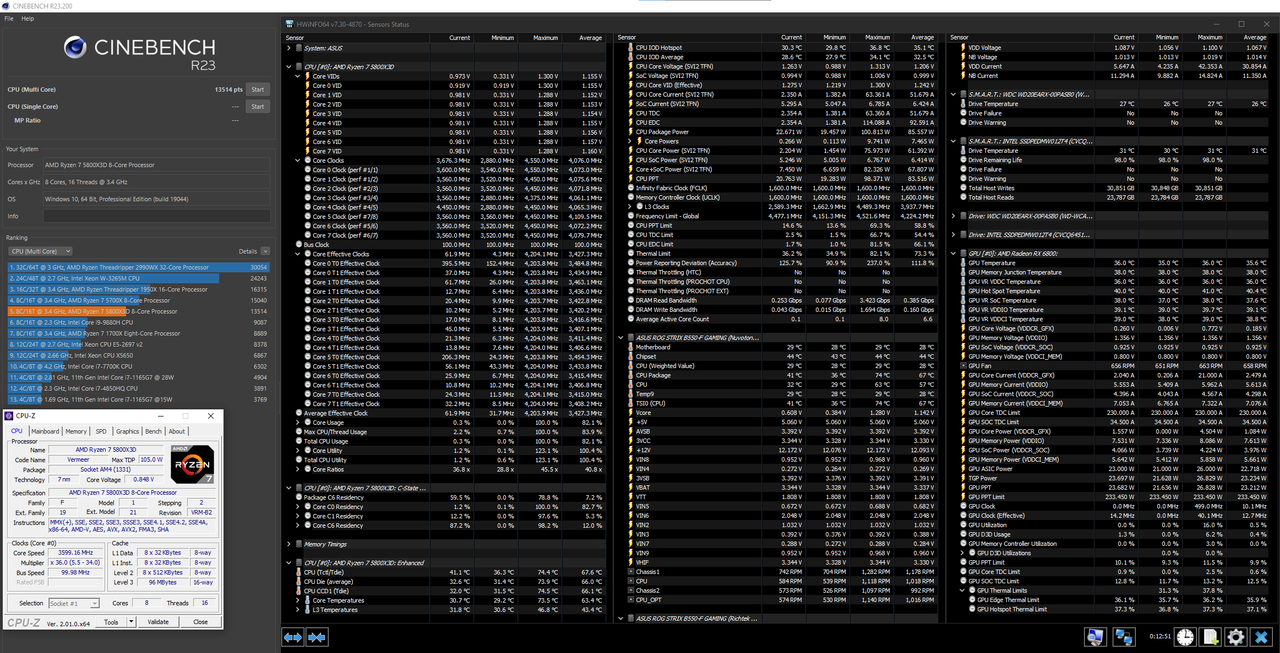Screen dimensions: 1280x653
Task: Close sensors with the blue X icon
Action: 1261,637
